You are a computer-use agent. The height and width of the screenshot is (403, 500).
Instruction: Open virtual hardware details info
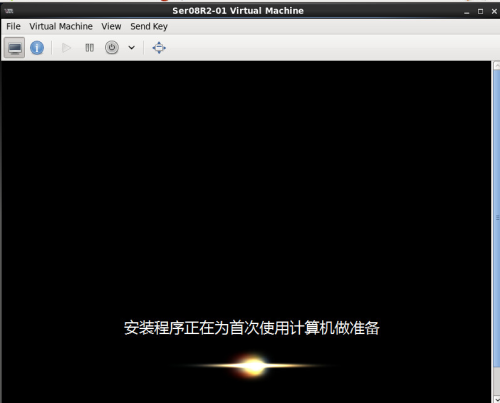(x=37, y=48)
